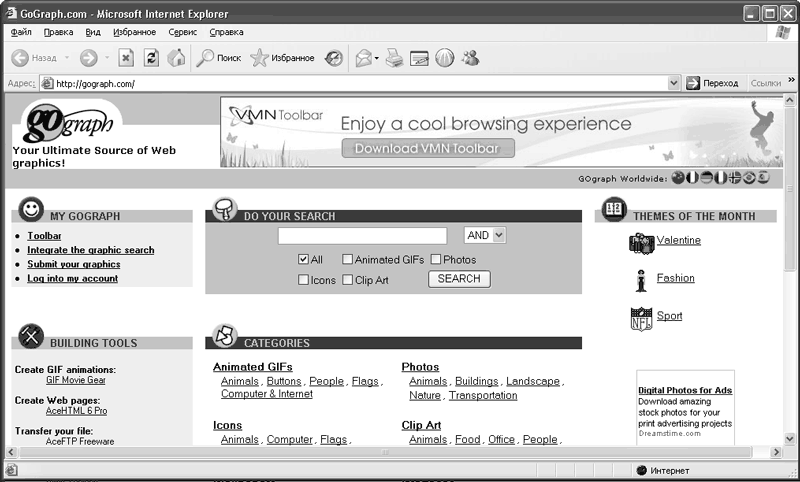Open the 'Submit your graphics' link
The image size is (800, 482).
[73, 264]
